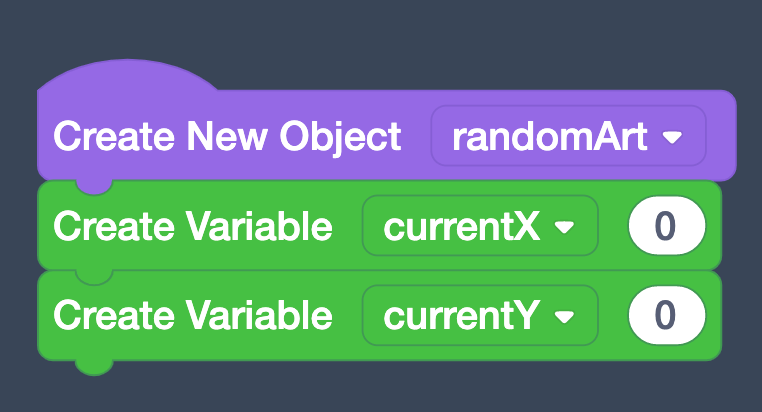This screenshot has height=412, width=762.
Task: Click the 0 value in currentX block
Action: pyautogui.click(x=666, y=228)
